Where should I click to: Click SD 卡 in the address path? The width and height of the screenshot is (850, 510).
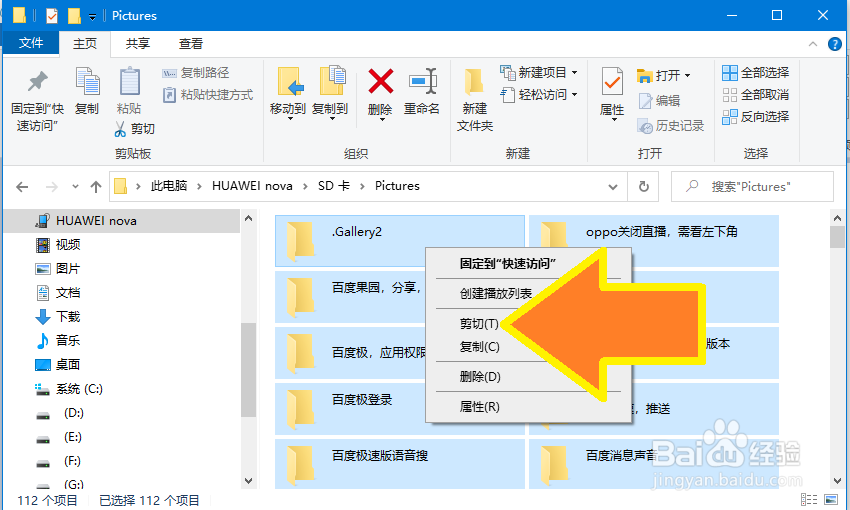(334, 186)
